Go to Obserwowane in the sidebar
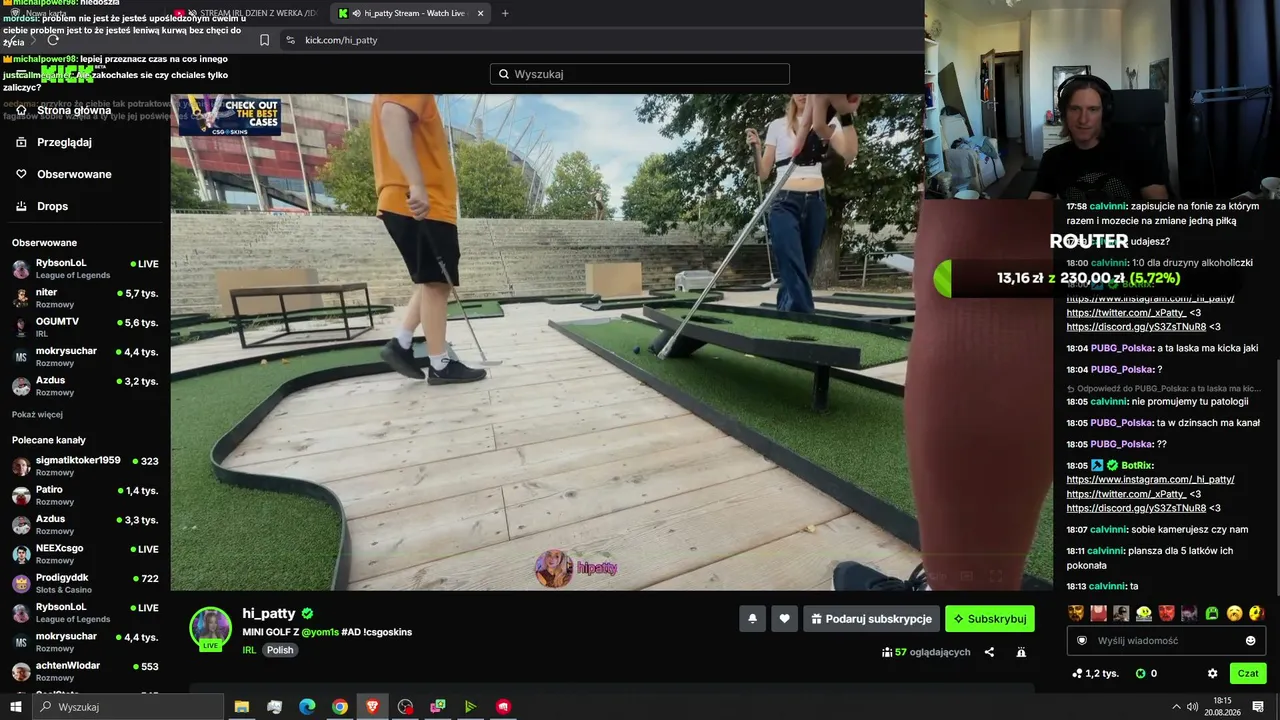The width and height of the screenshot is (1280, 720). point(64,174)
